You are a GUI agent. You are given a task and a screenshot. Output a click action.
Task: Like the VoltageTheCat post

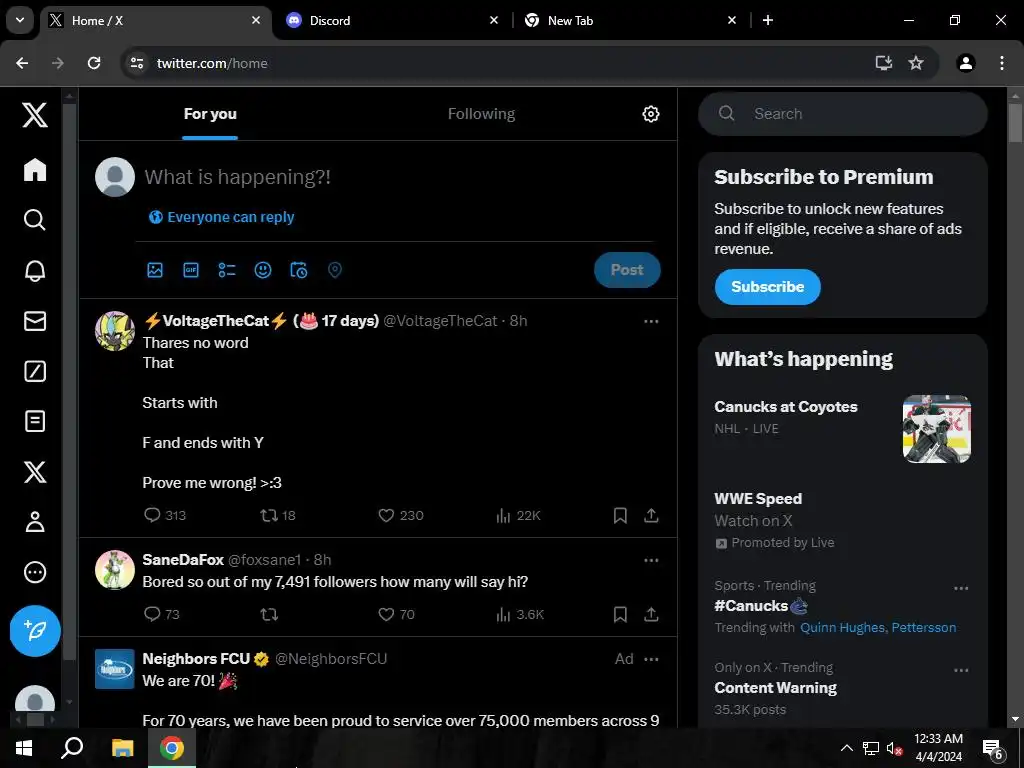(400, 515)
